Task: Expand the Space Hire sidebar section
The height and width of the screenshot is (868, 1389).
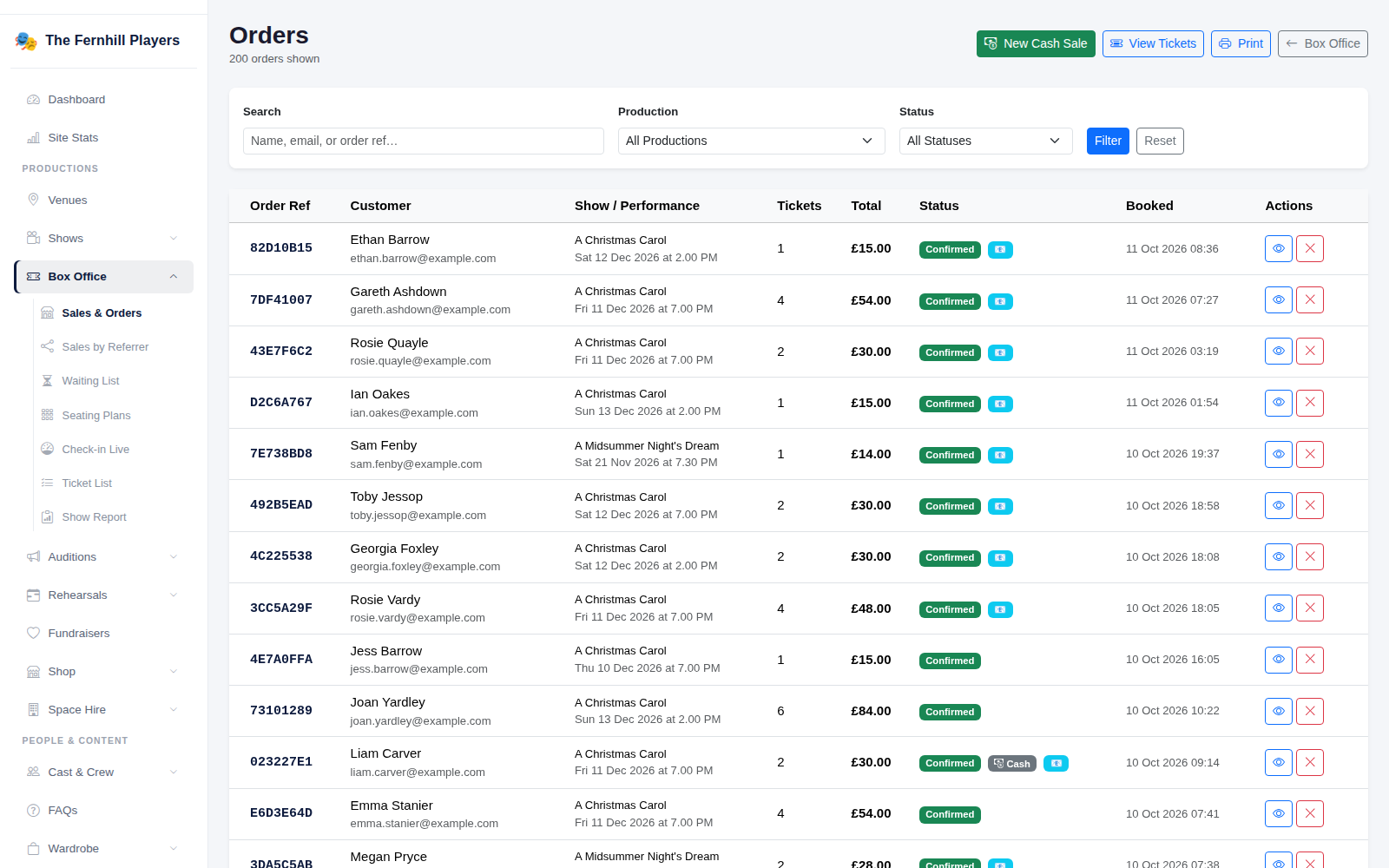Action: click(x=103, y=710)
